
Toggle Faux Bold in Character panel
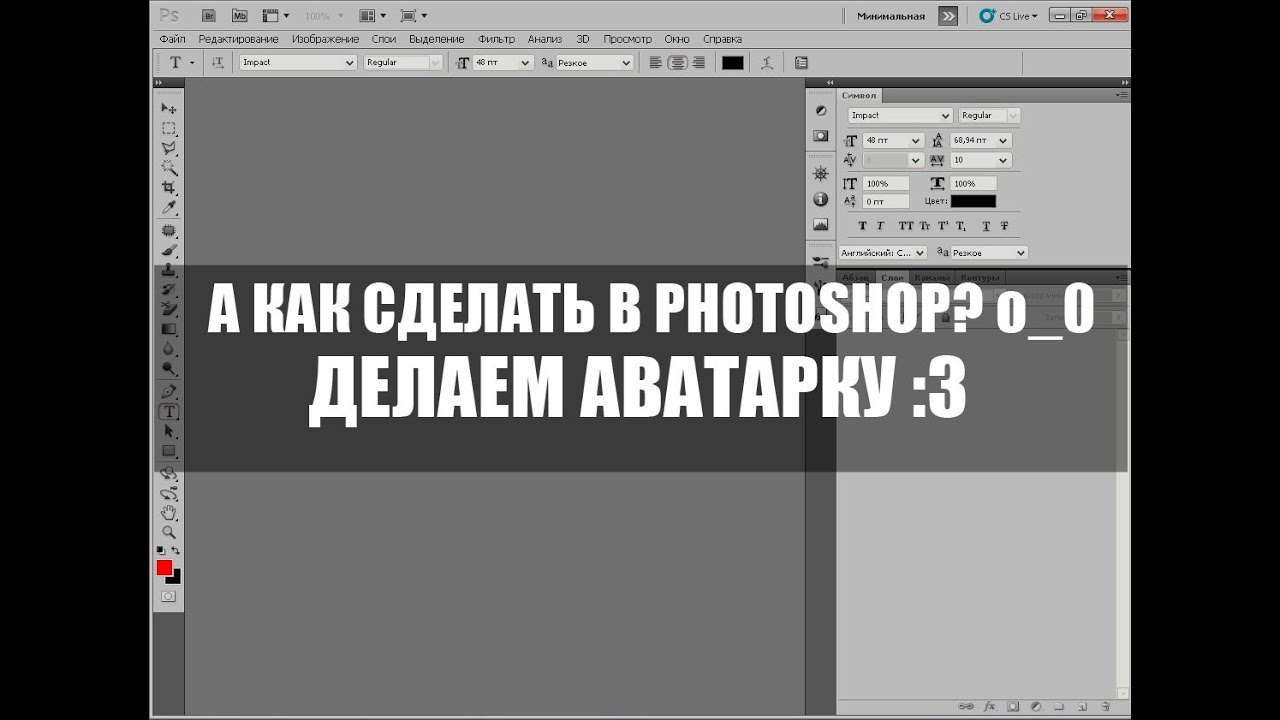click(863, 227)
